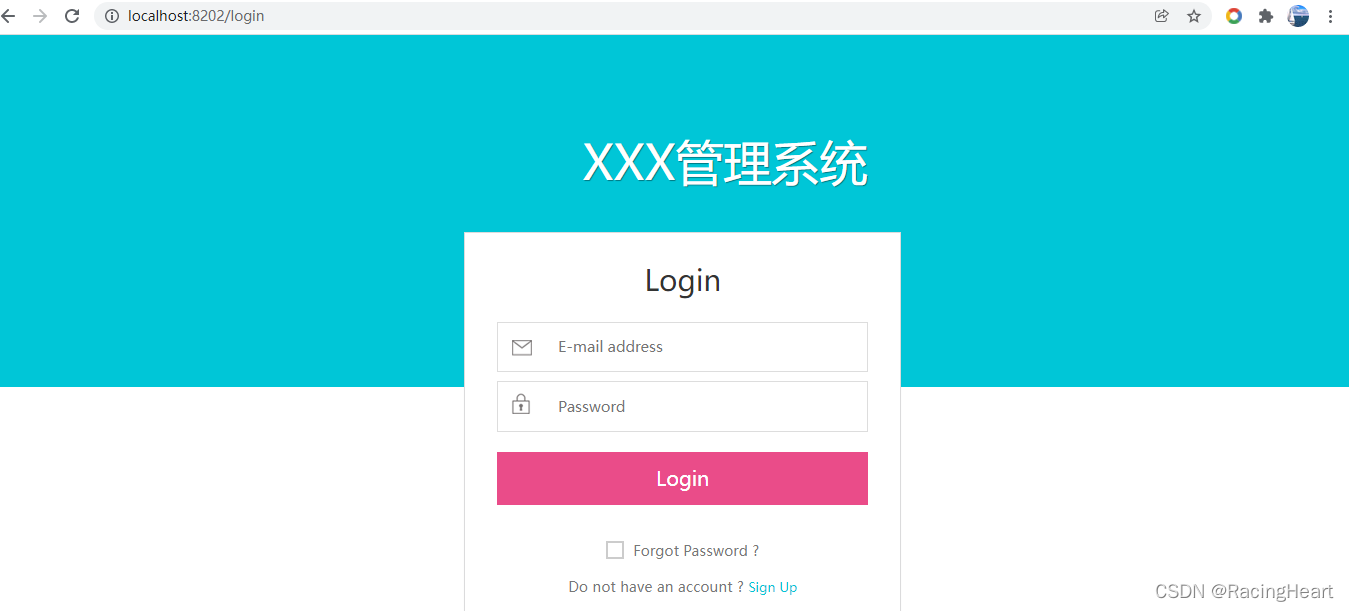Image resolution: width=1349 pixels, height=611 pixels.
Task: Click the pink Login button
Action: (682, 478)
